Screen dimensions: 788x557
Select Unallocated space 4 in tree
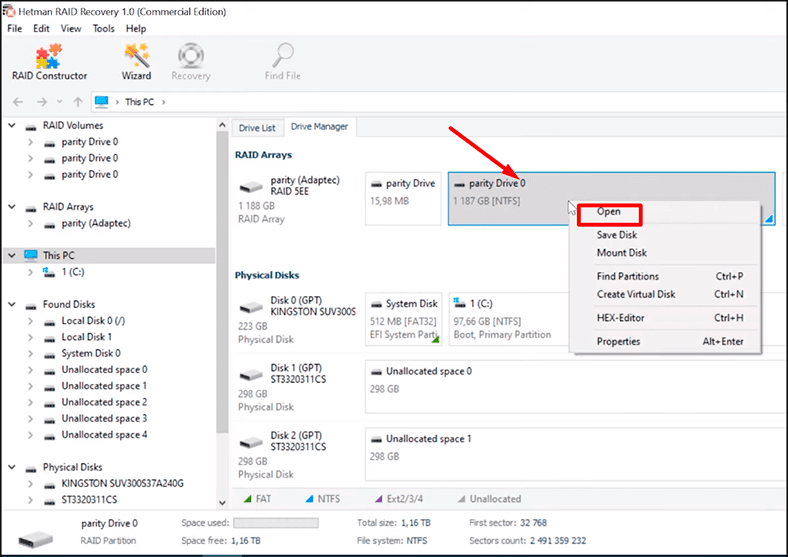[x=104, y=435]
